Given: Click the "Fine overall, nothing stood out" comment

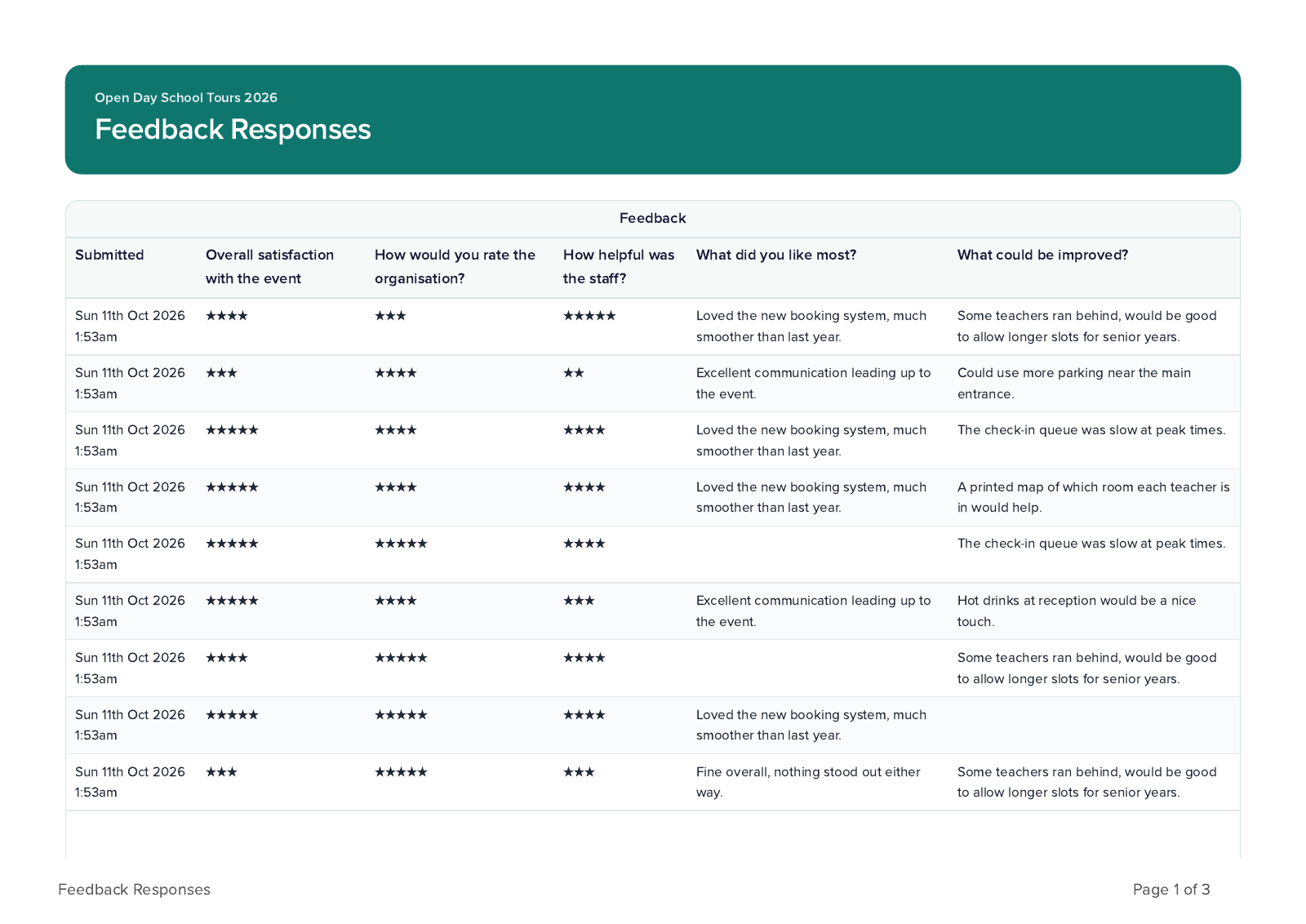Looking at the screenshot, I should pos(808,782).
